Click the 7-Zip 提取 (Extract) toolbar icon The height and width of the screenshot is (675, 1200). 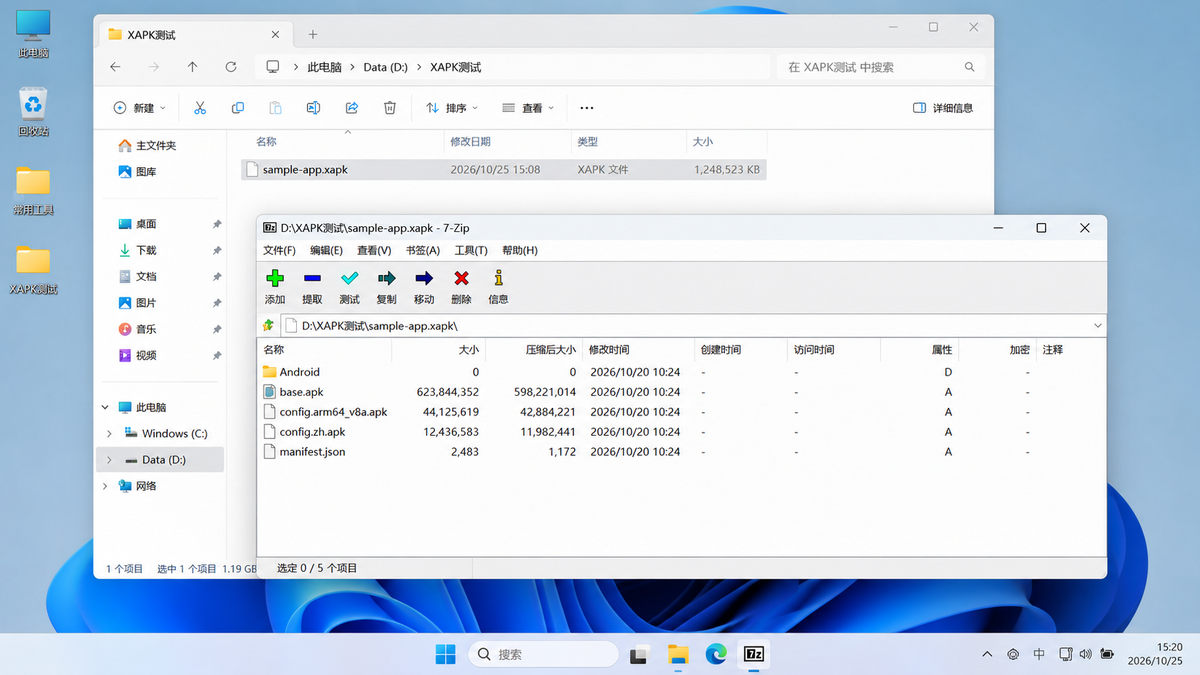click(x=312, y=279)
